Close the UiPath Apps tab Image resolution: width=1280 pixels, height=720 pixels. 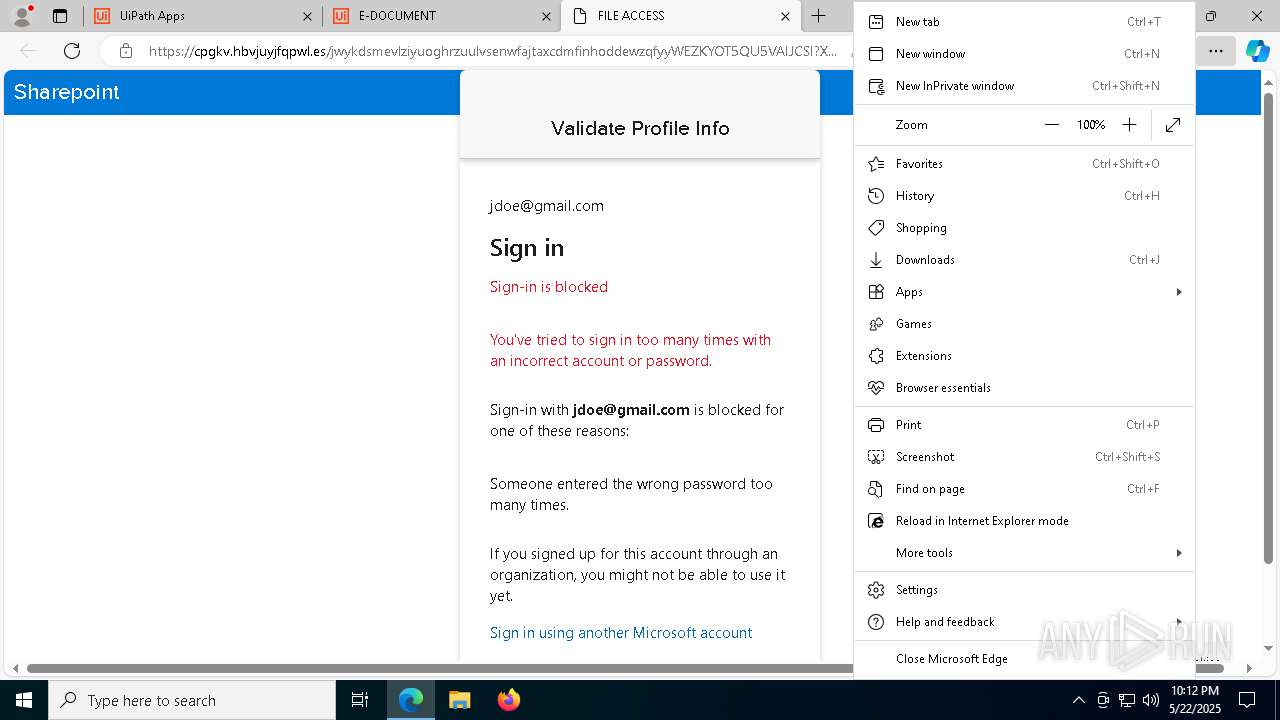coord(307,16)
